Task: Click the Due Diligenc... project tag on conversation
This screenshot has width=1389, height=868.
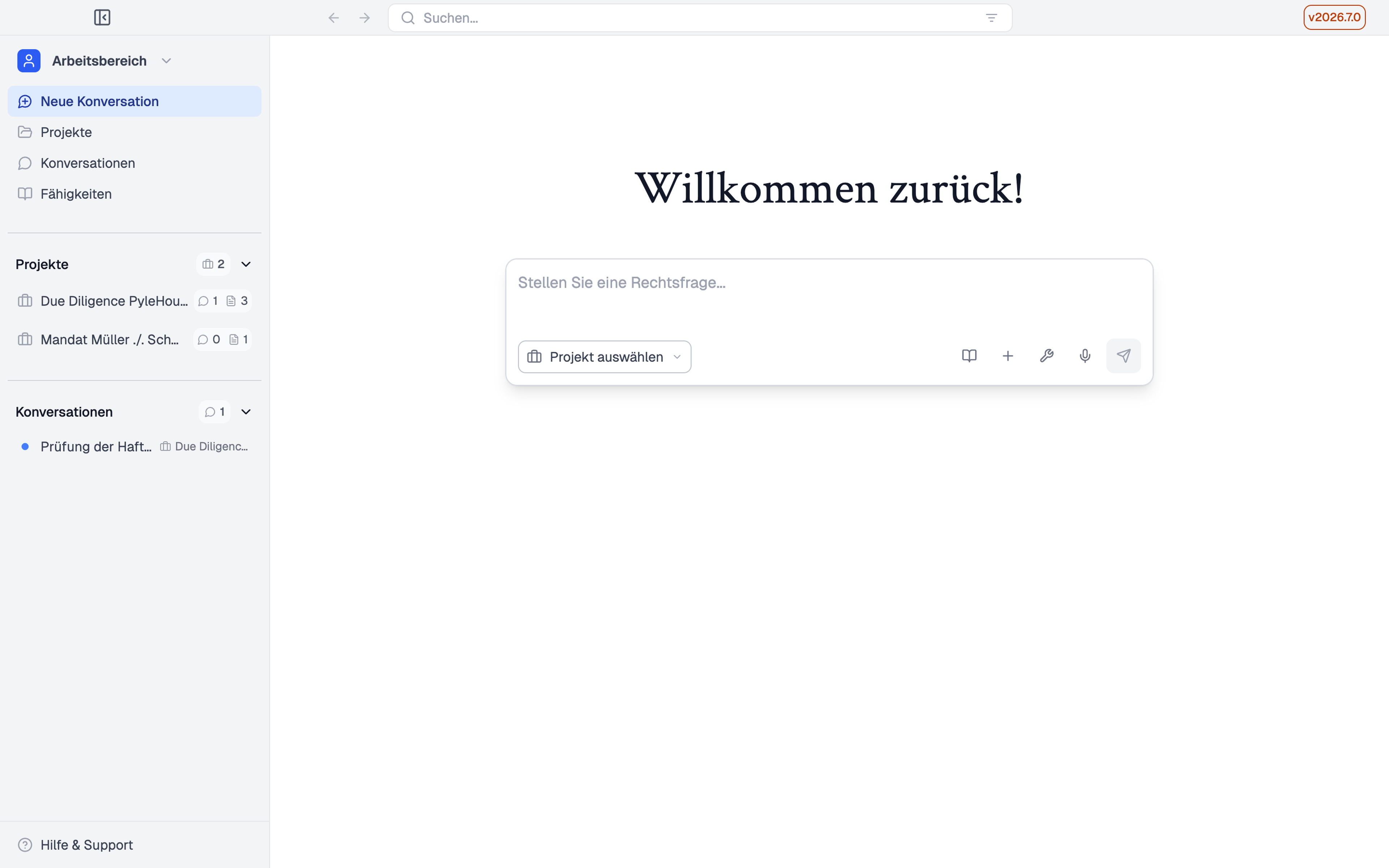Action: point(204,447)
